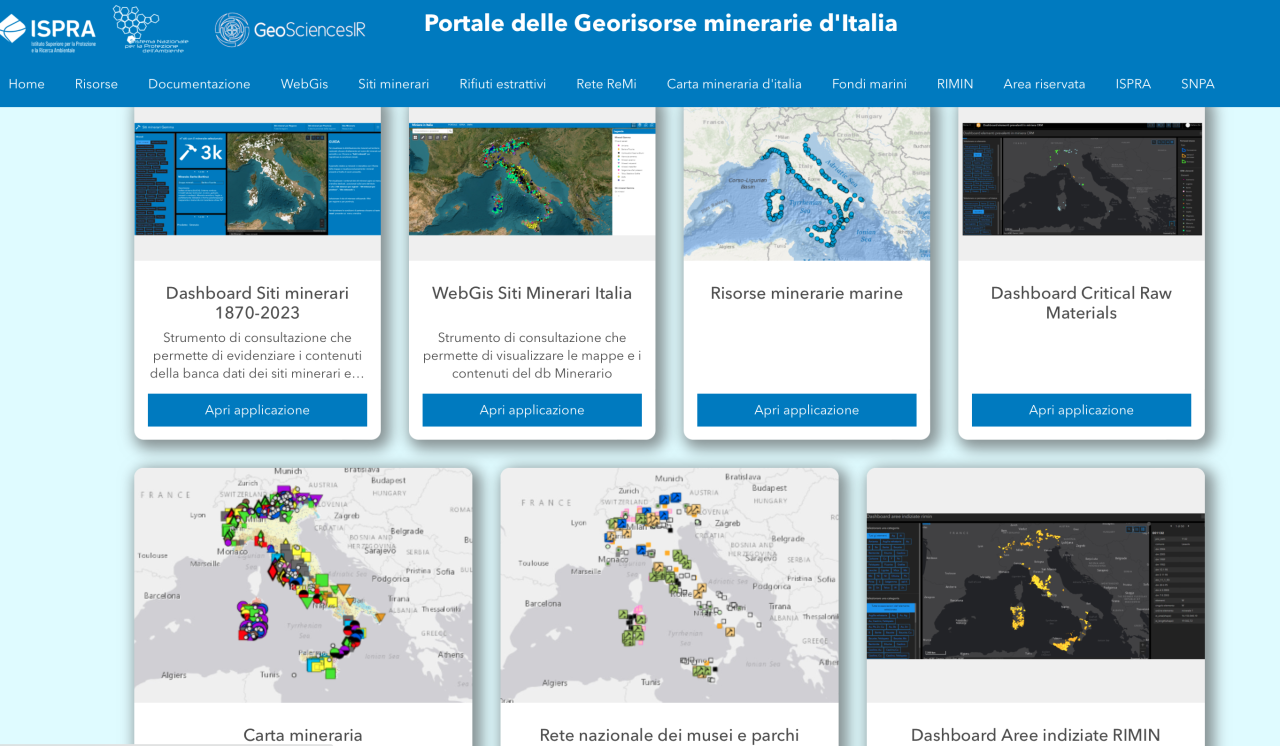Open Dashboard Siti minerari application button

point(257,410)
